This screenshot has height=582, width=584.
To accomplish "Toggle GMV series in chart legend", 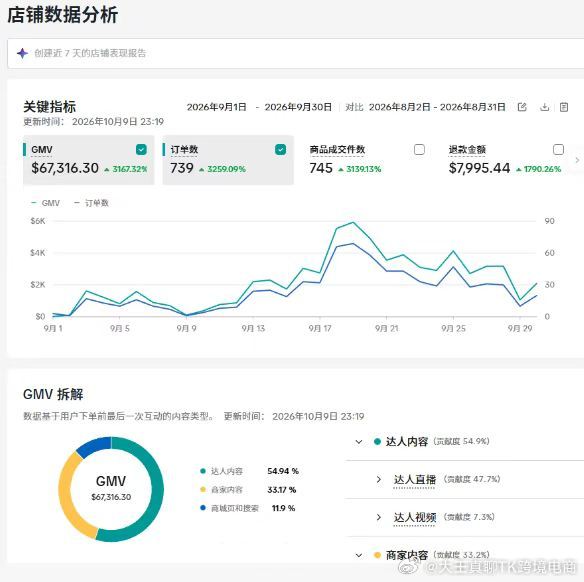I will 45,203.
